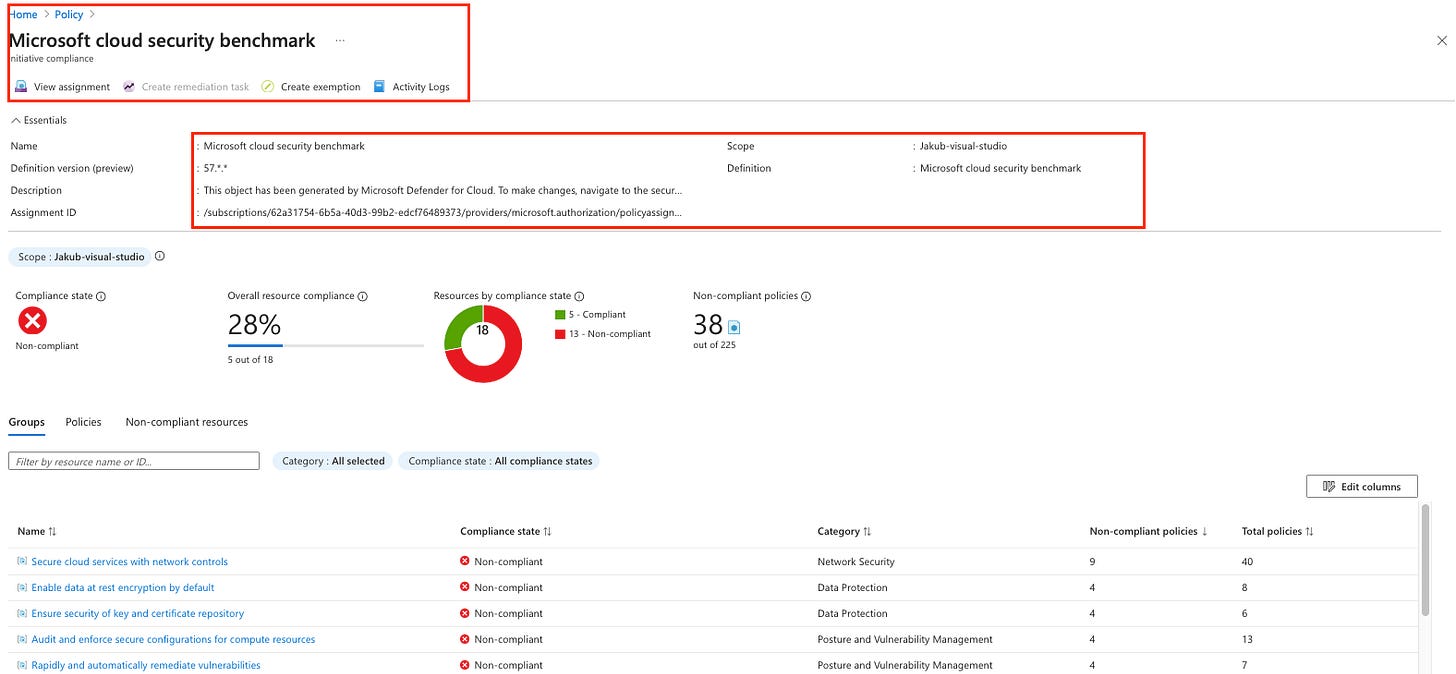This screenshot has height=674, width=1456.
Task: Open the Home breadcrumb link
Action: point(22,14)
